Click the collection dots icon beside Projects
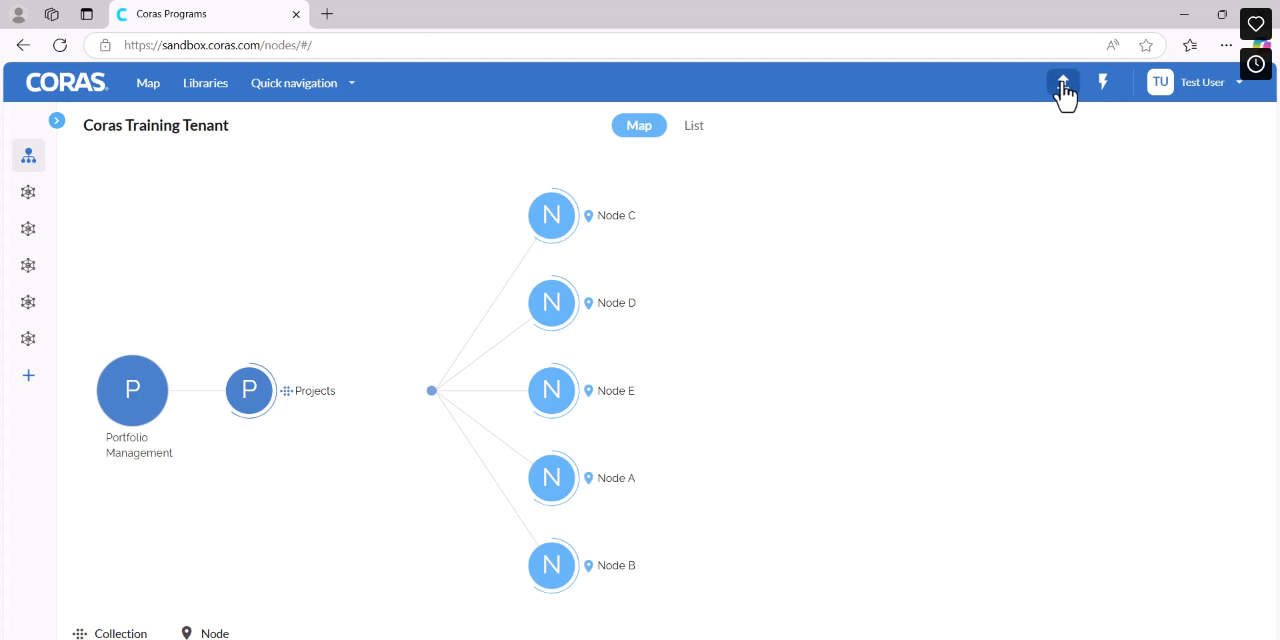Image resolution: width=1280 pixels, height=640 pixels. click(286, 391)
